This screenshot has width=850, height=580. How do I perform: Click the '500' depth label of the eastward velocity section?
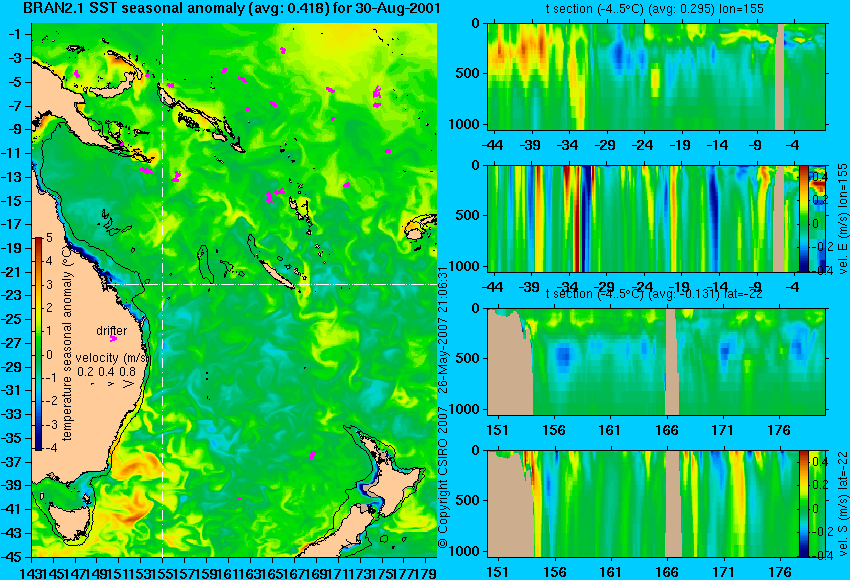click(469, 216)
